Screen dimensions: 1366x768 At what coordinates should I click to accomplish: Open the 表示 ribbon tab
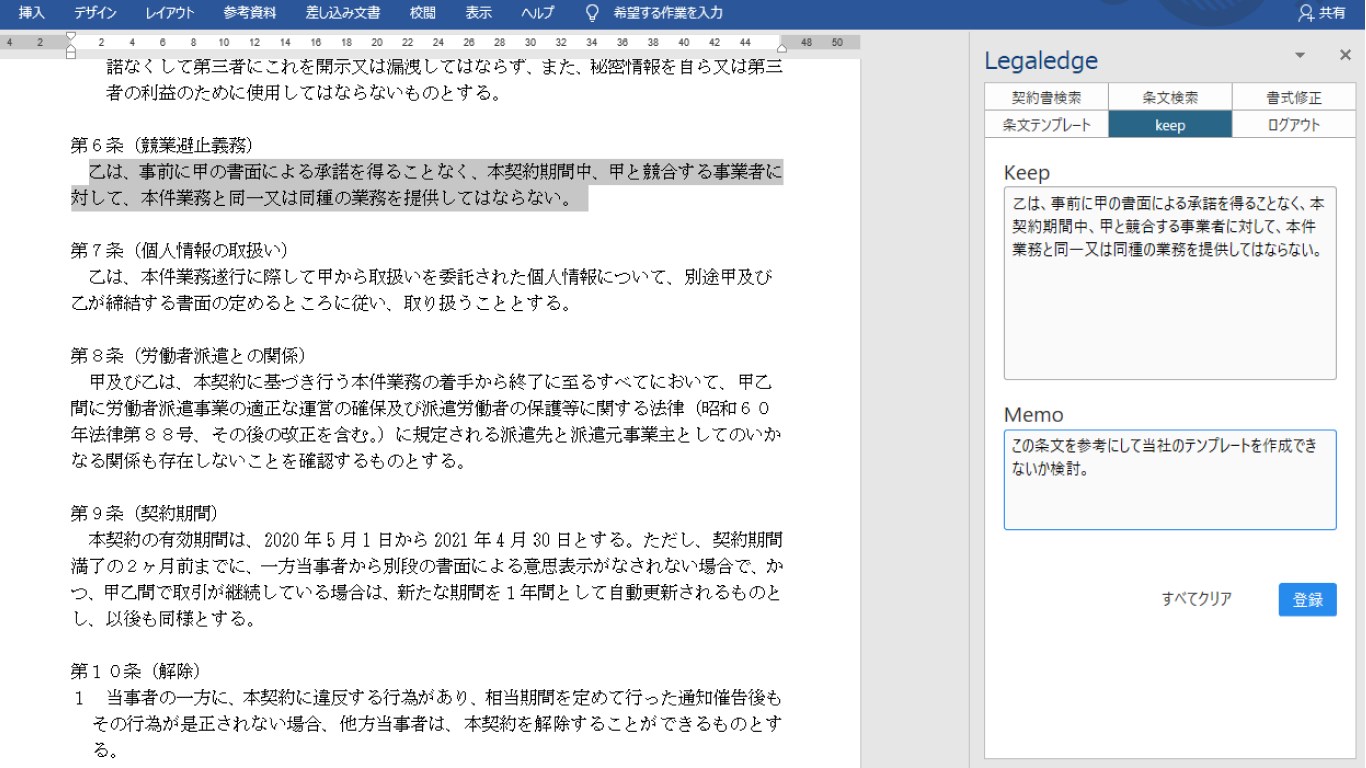point(479,13)
